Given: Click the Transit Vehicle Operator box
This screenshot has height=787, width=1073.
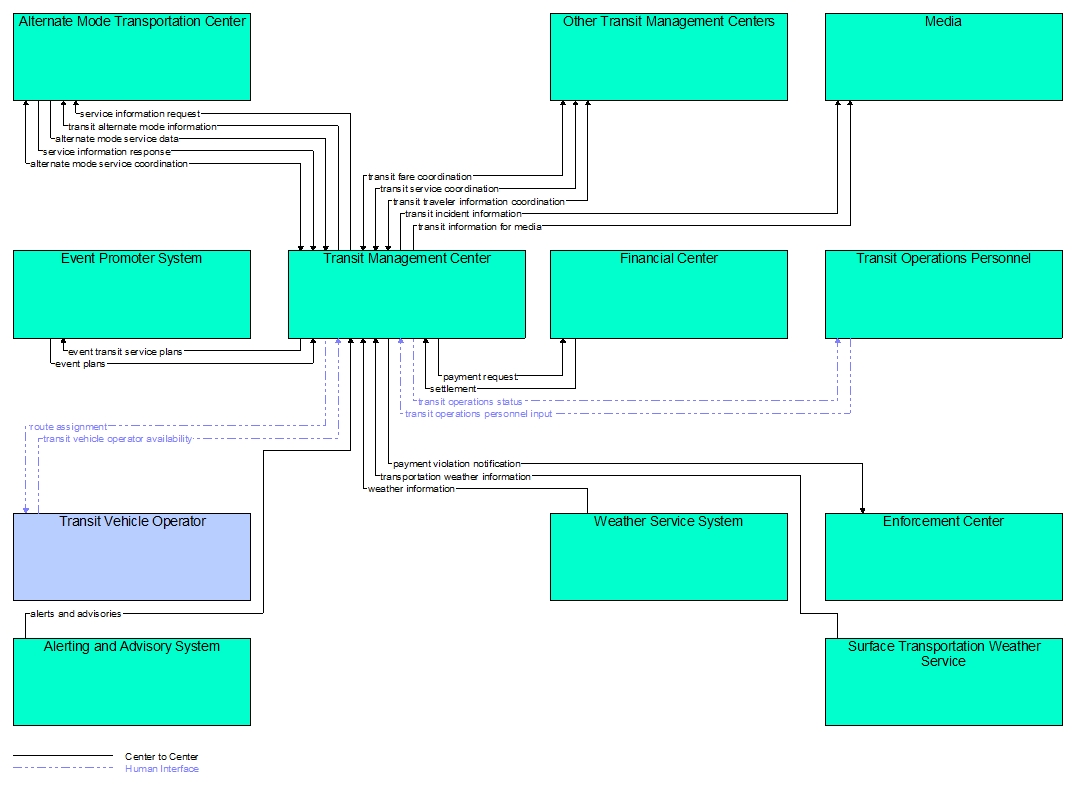Looking at the screenshot, I should click(132, 557).
